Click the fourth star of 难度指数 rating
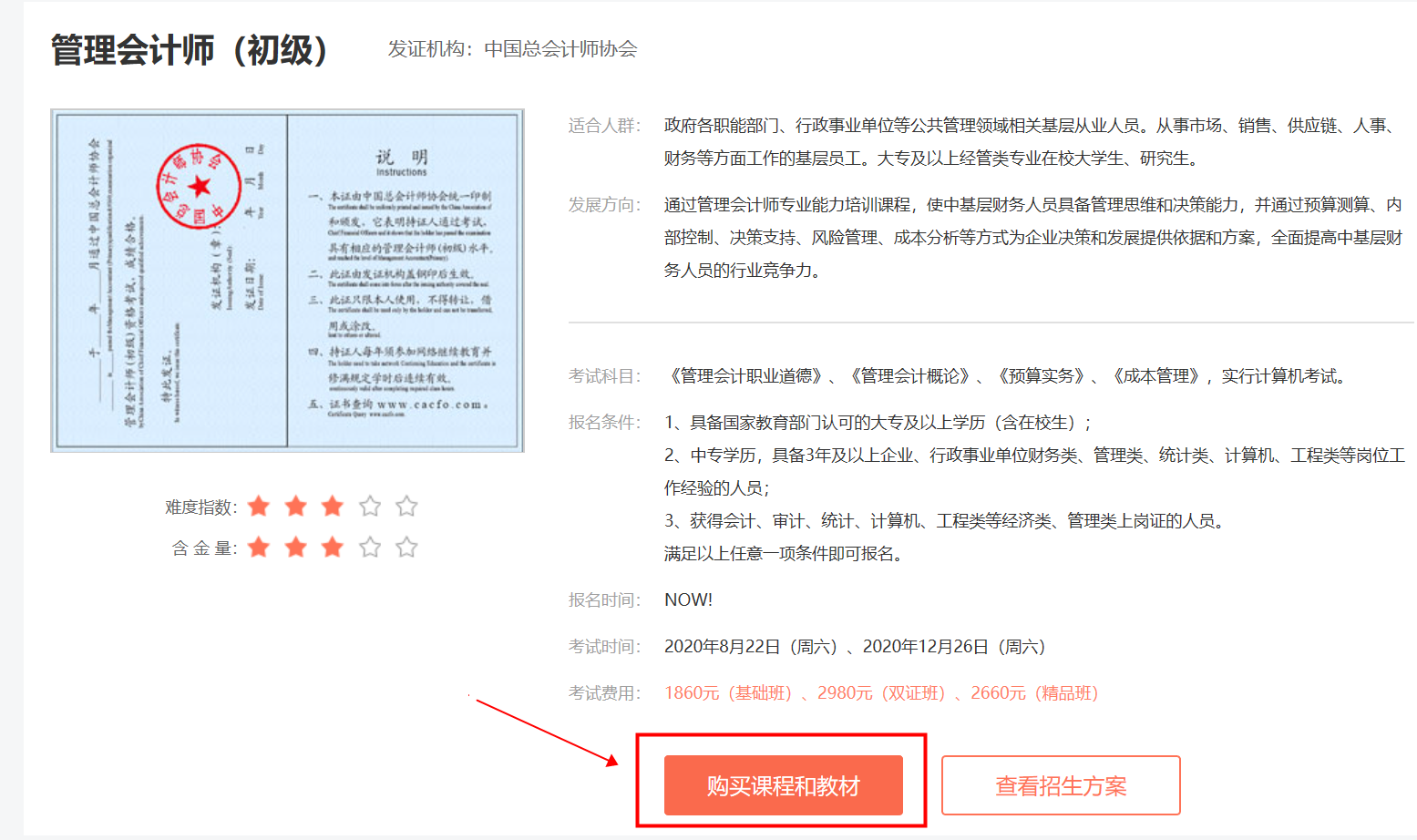This screenshot has height=840, width=1417. coord(370,507)
